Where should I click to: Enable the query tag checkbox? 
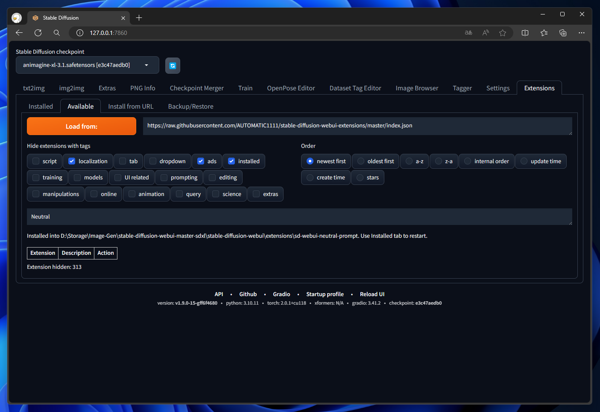pyautogui.click(x=179, y=194)
